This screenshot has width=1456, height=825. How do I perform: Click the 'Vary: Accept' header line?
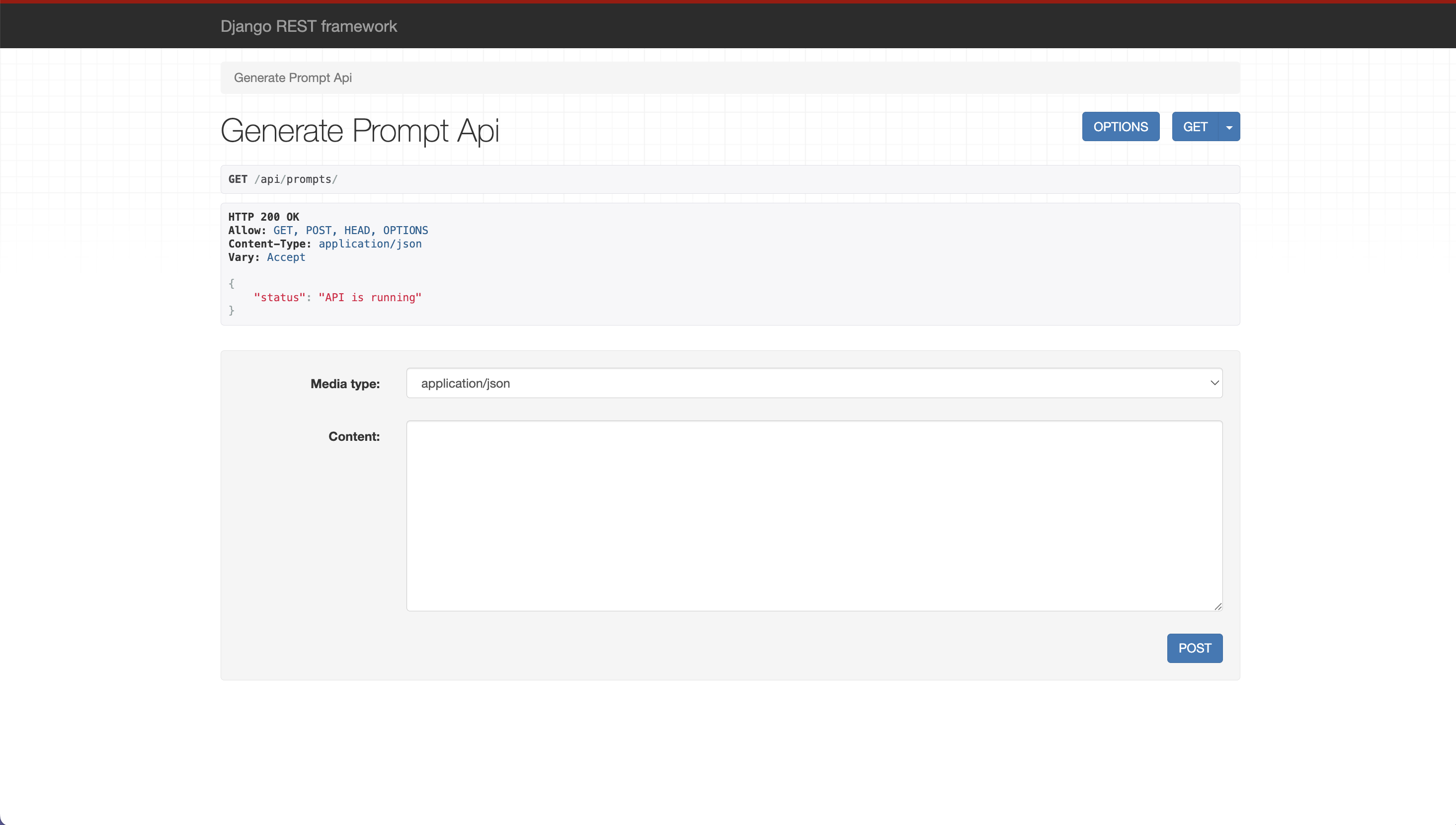(267, 257)
